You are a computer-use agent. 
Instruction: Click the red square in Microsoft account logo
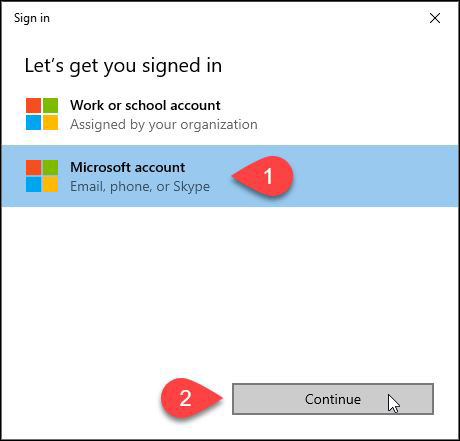click(34, 167)
